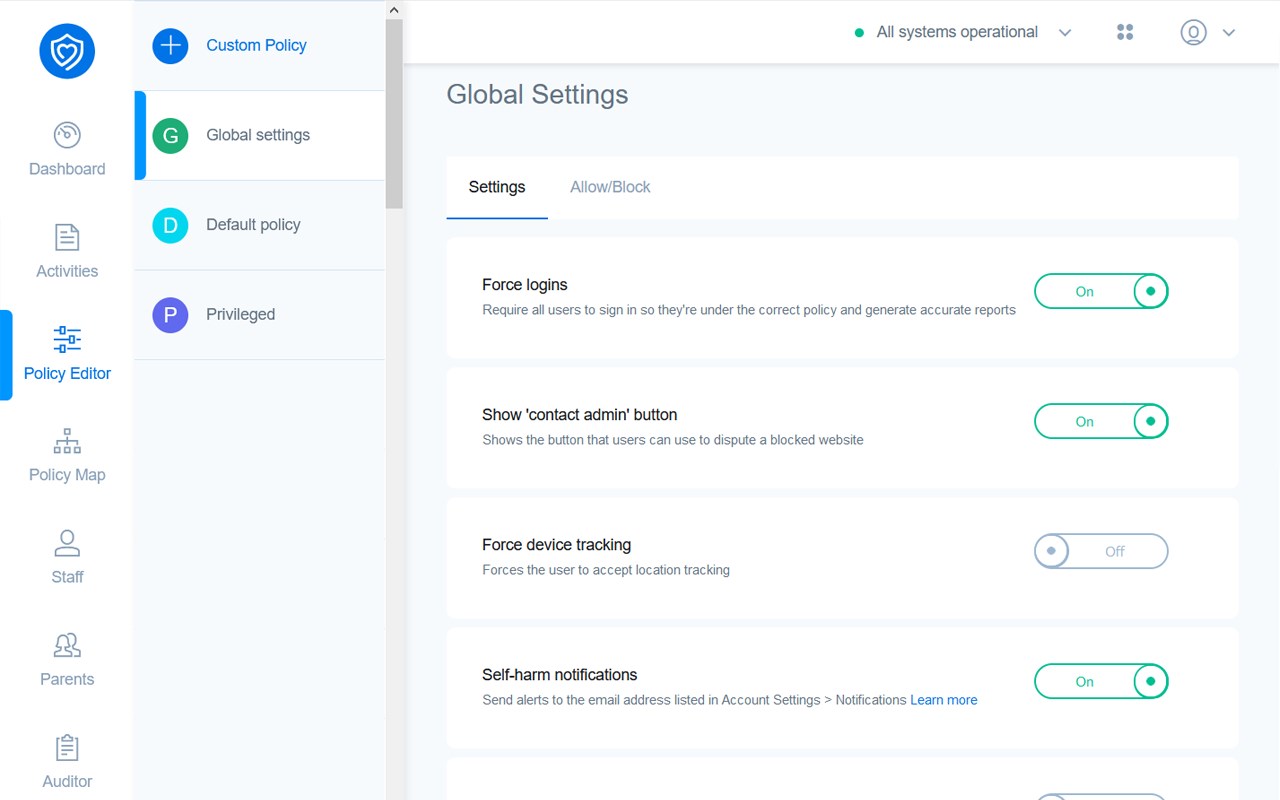Switch to the Allow/Block tab
Viewport: 1280px width, 800px height.
tap(610, 187)
